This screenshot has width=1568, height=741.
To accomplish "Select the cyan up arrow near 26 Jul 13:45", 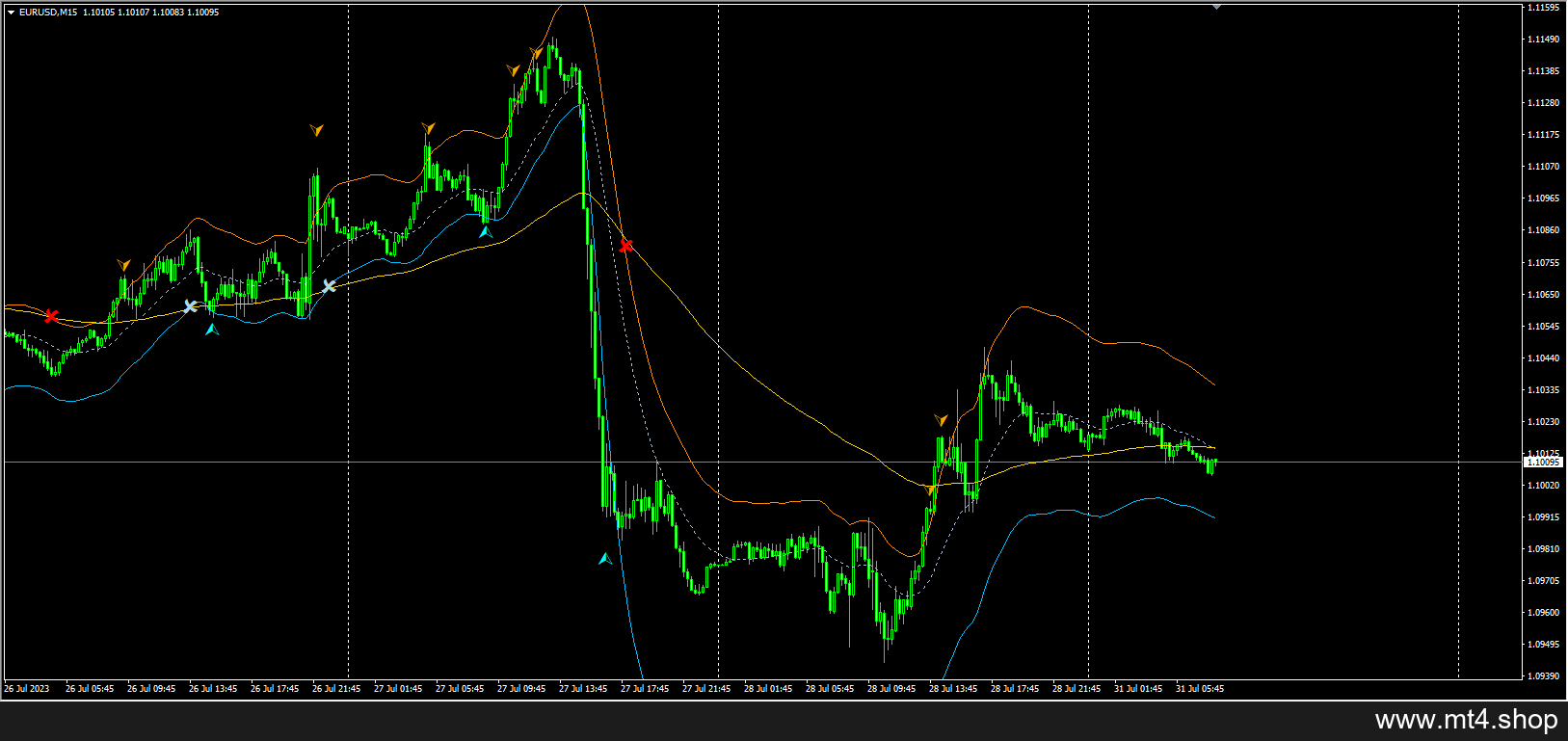I will pyautogui.click(x=212, y=329).
